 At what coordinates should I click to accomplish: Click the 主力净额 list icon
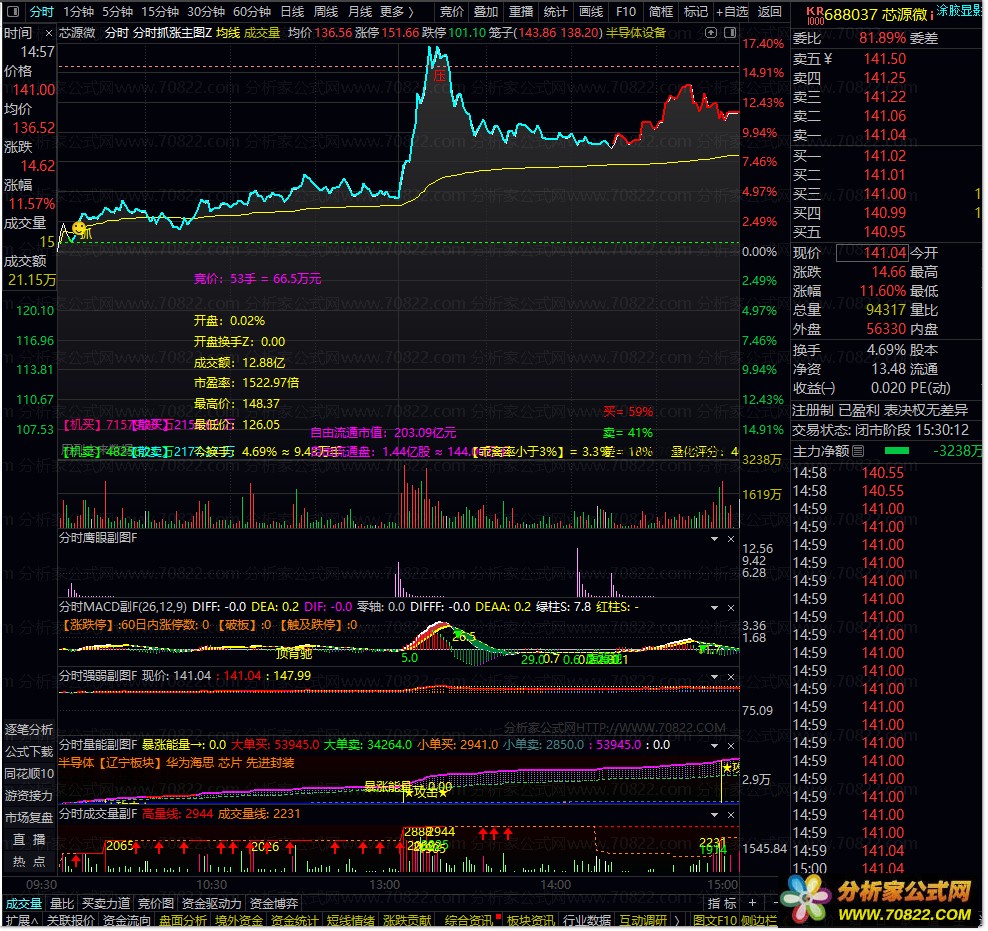click(x=860, y=452)
